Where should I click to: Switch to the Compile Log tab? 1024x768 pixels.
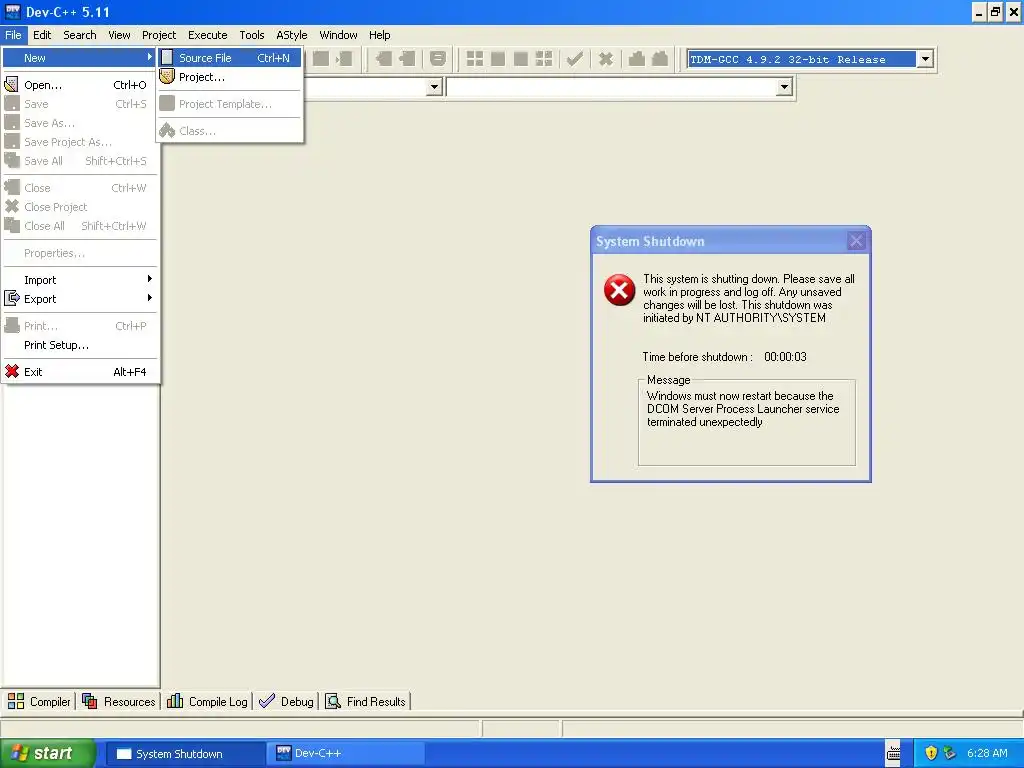[208, 701]
